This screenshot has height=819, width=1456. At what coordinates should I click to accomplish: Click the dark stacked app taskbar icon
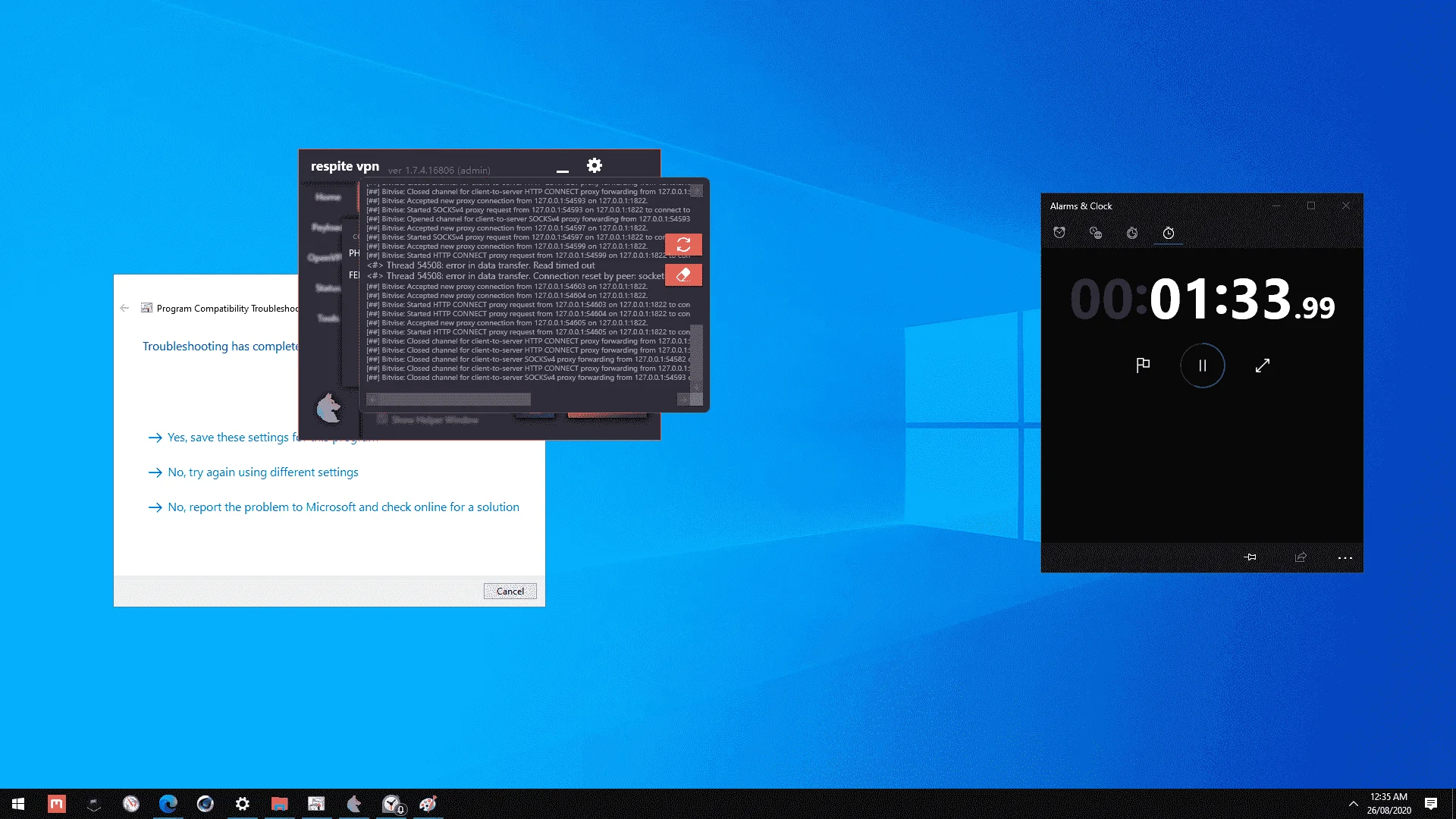click(94, 804)
